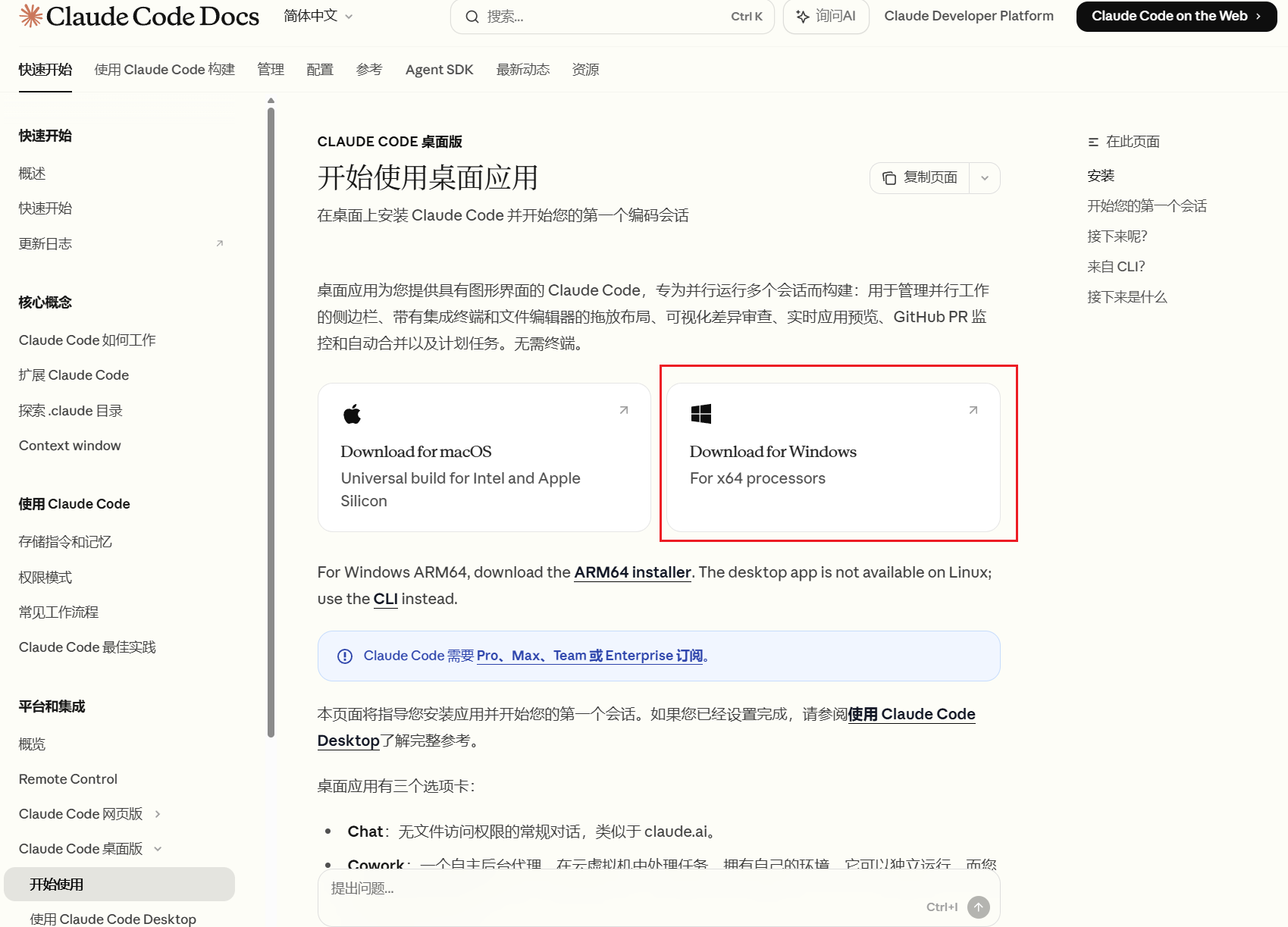Click external arrow on Windows download card
1288x927 pixels.
click(973, 410)
